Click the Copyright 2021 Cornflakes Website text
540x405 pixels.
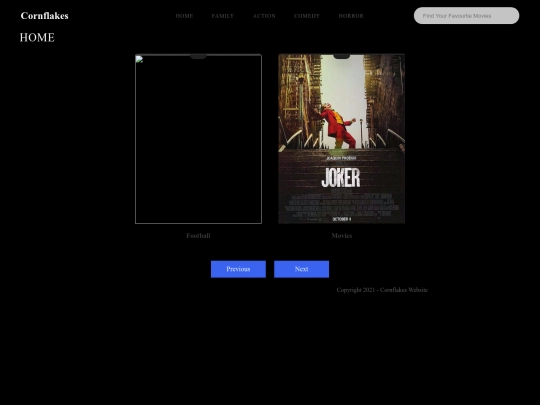point(382,290)
